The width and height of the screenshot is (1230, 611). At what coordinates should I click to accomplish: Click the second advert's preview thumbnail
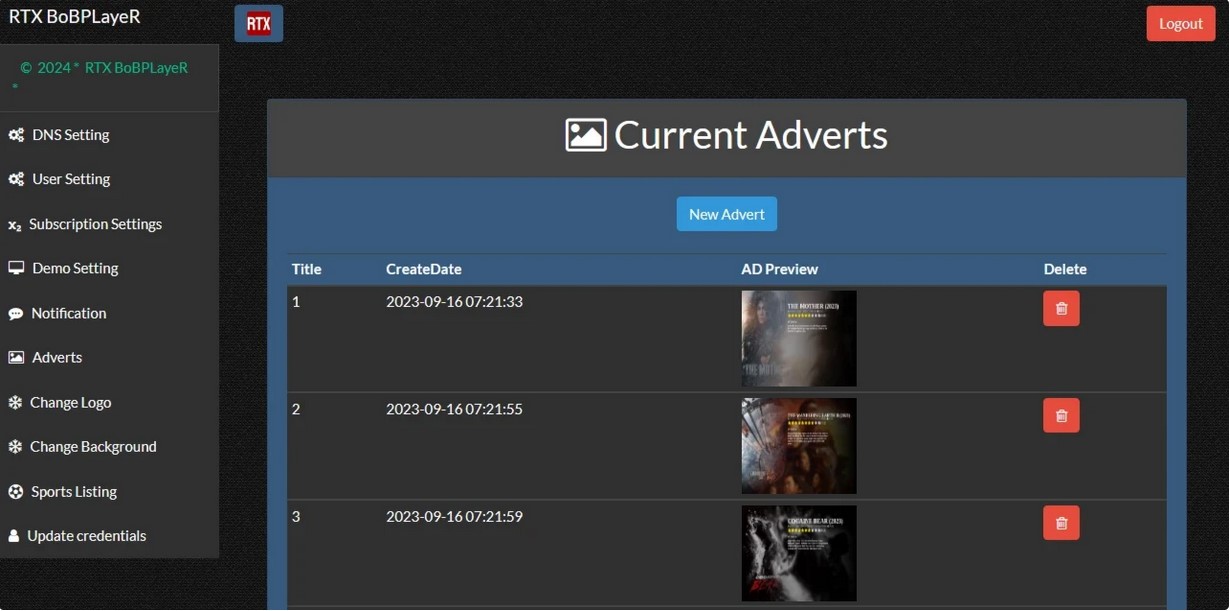(798, 446)
